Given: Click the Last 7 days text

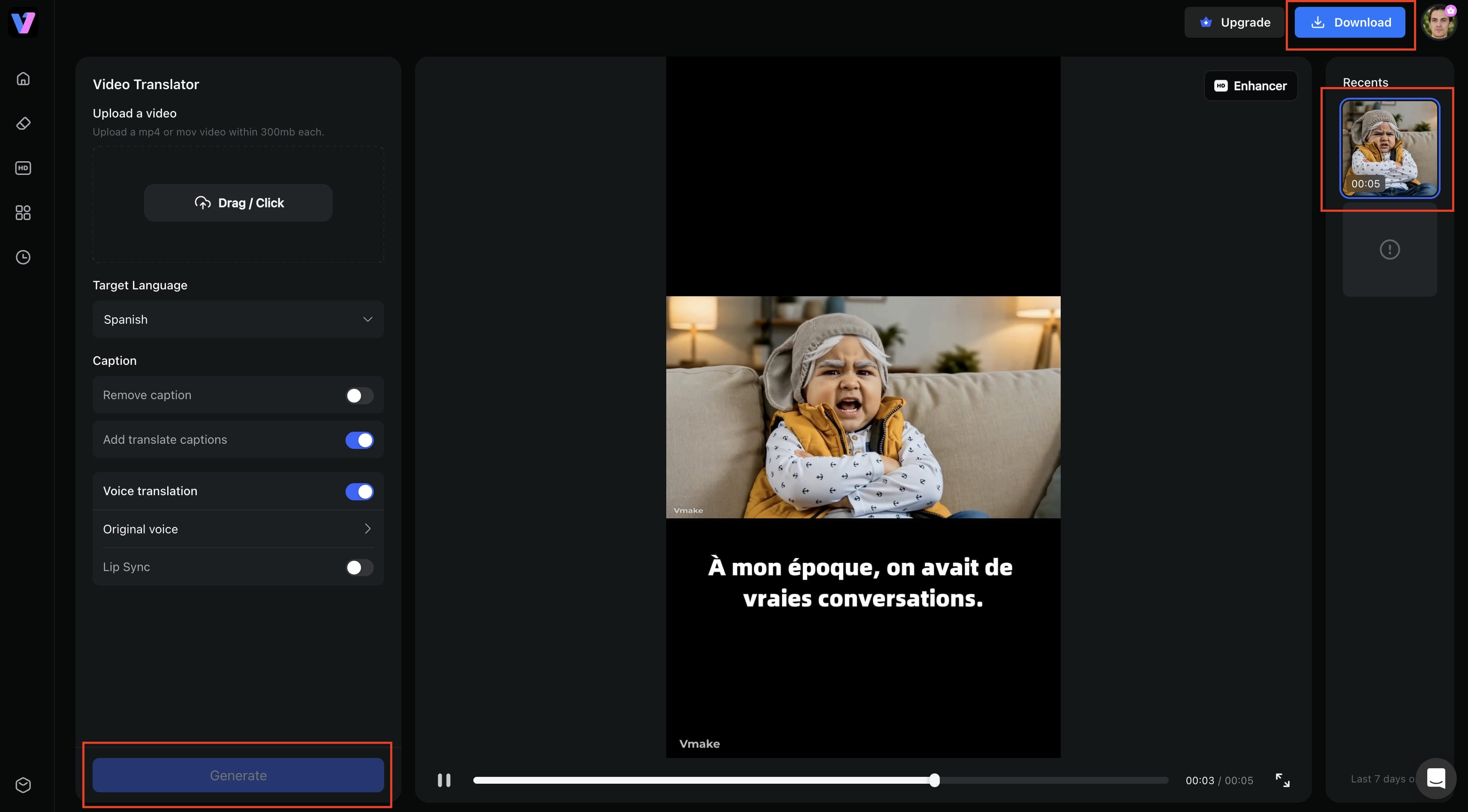Looking at the screenshot, I should pos(1383,779).
